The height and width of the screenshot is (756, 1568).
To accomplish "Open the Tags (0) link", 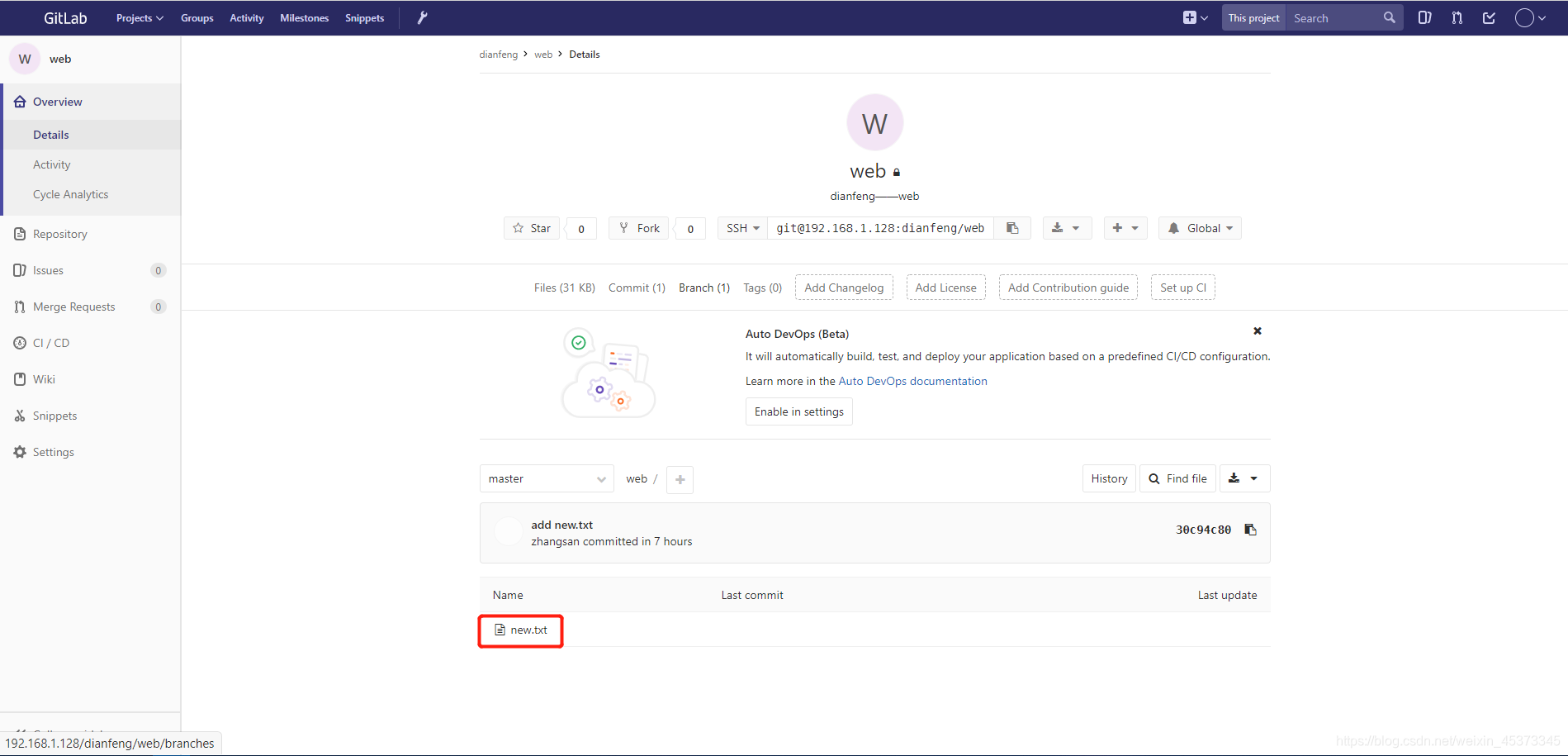I will point(762,288).
